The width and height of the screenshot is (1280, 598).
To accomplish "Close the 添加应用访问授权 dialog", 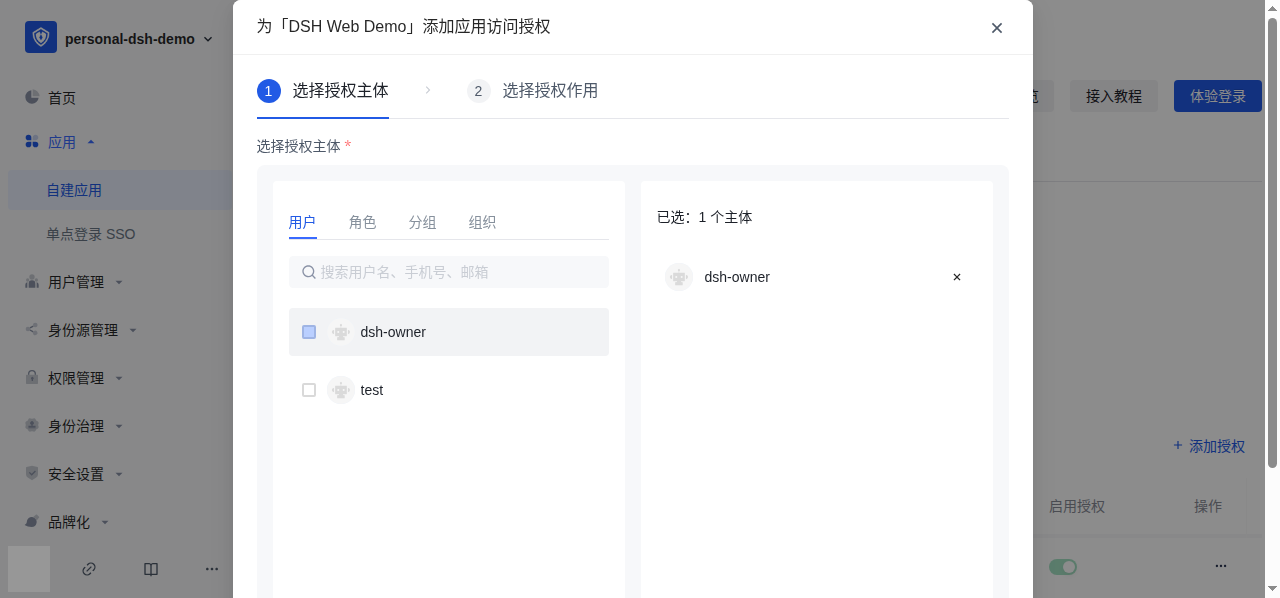I will pyautogui.click(x=997, y=28).
